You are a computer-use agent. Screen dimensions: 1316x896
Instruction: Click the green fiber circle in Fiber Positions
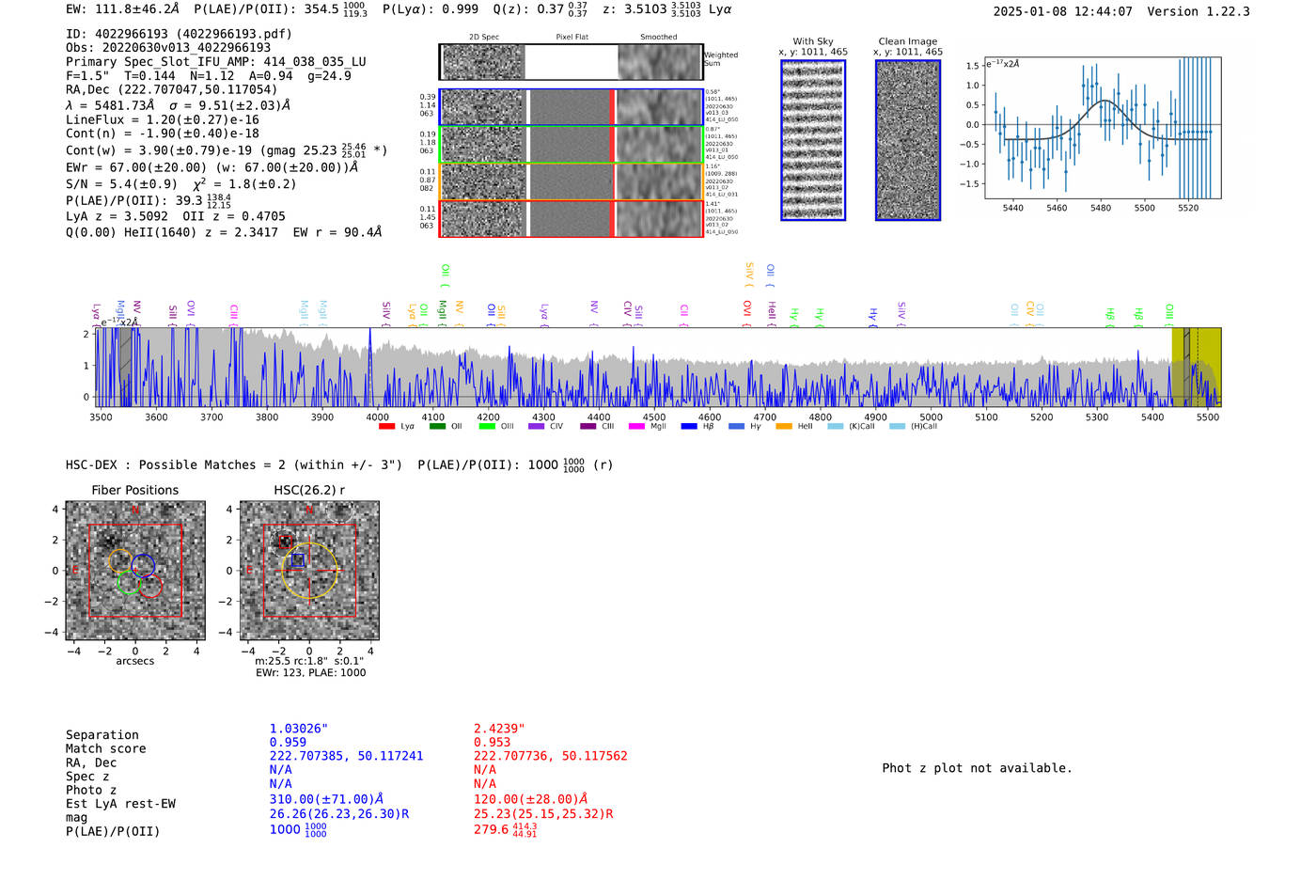129,583
